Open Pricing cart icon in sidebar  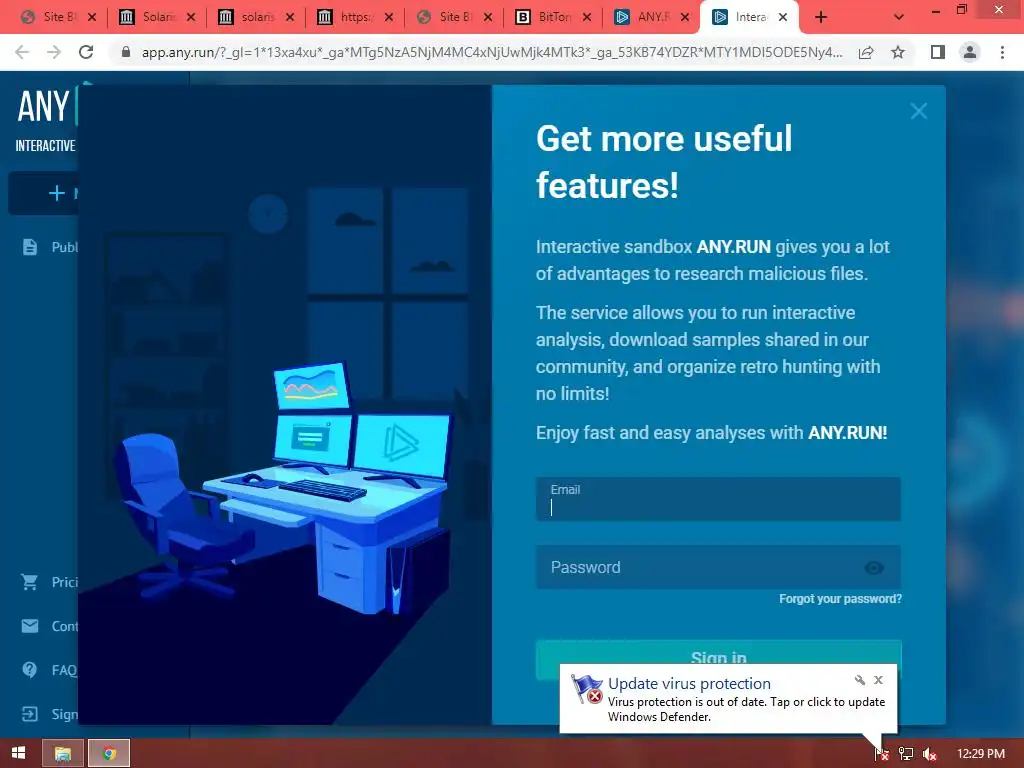point(30,582)
